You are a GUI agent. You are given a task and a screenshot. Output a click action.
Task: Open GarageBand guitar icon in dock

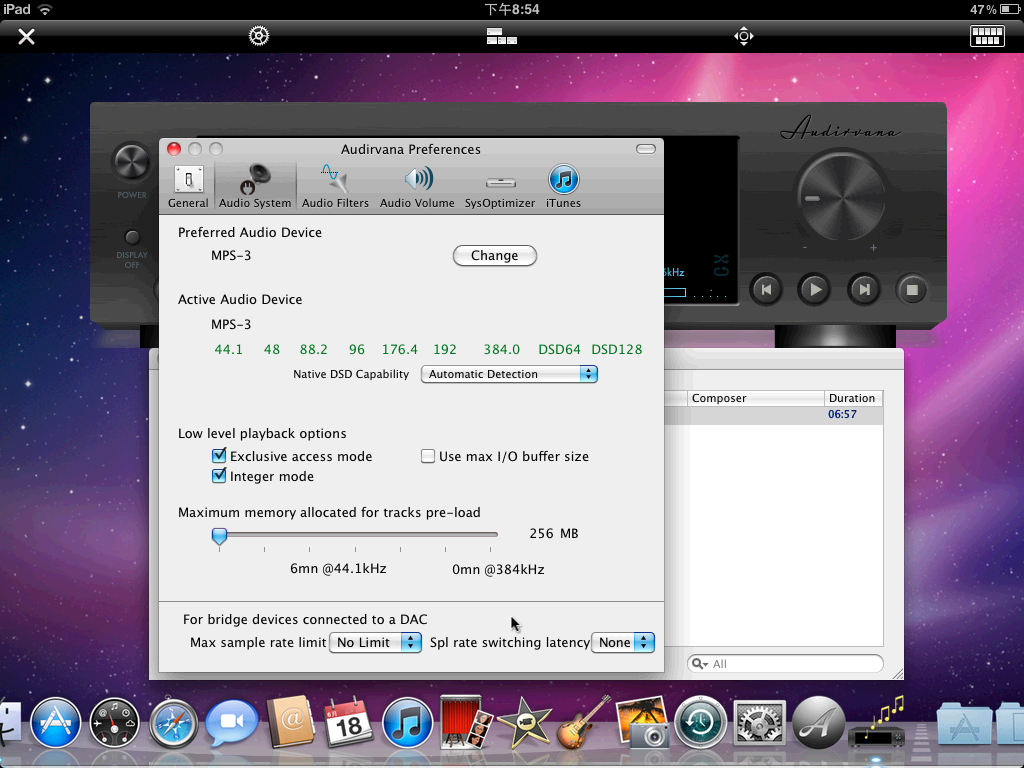point(583,722)
